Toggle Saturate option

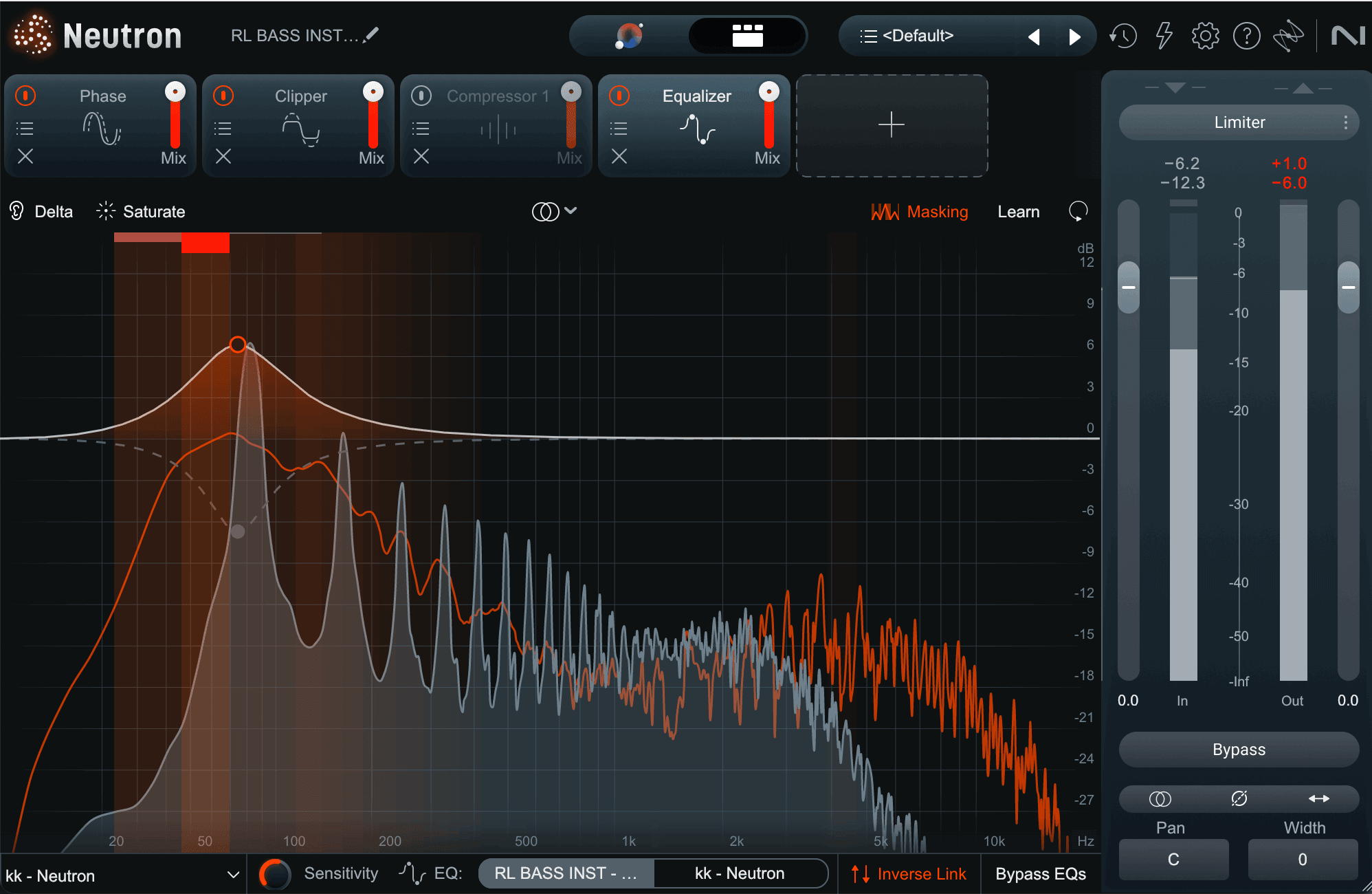141,211
